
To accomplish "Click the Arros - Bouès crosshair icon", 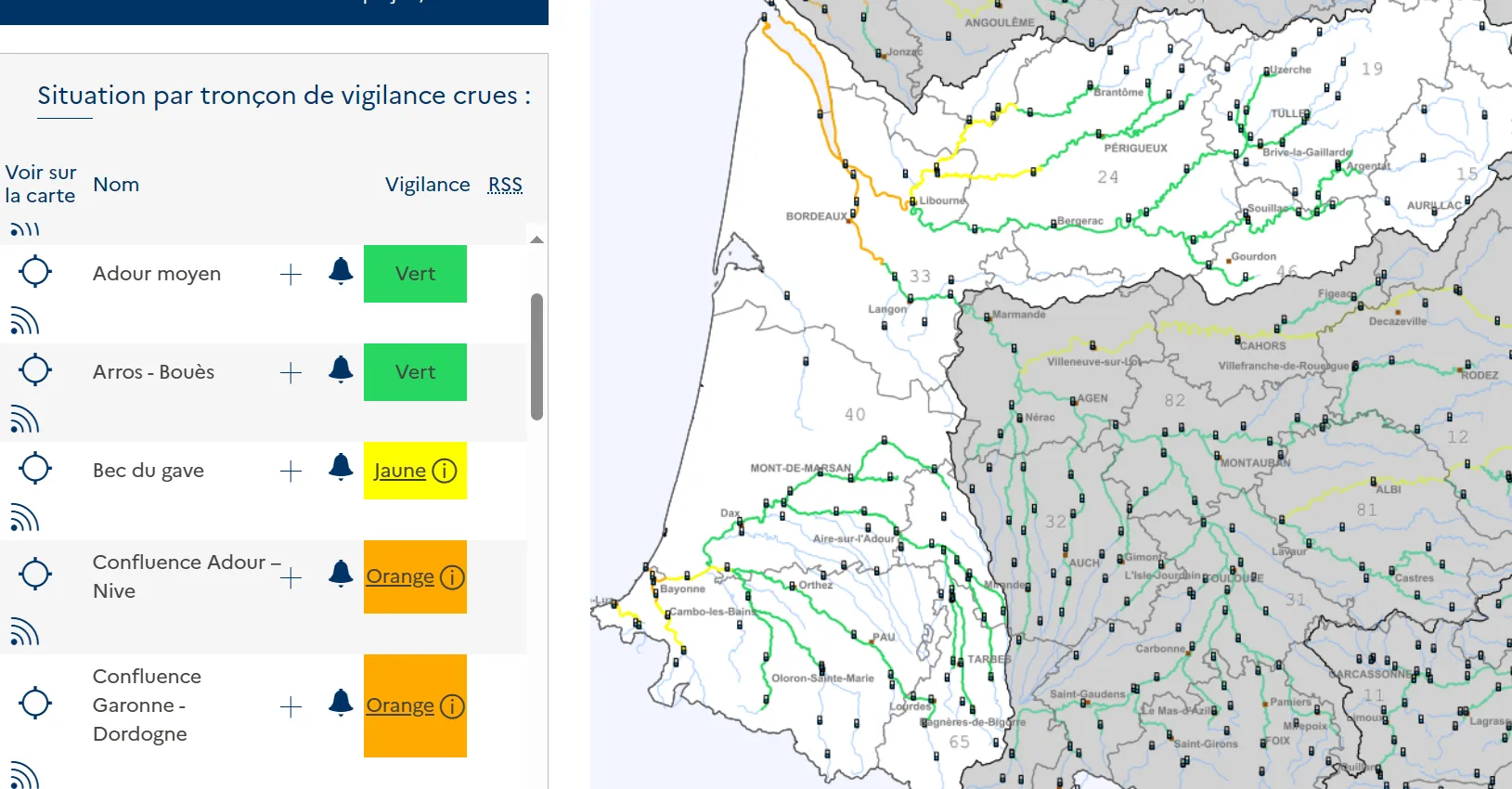I will click(x=35, y=370).
